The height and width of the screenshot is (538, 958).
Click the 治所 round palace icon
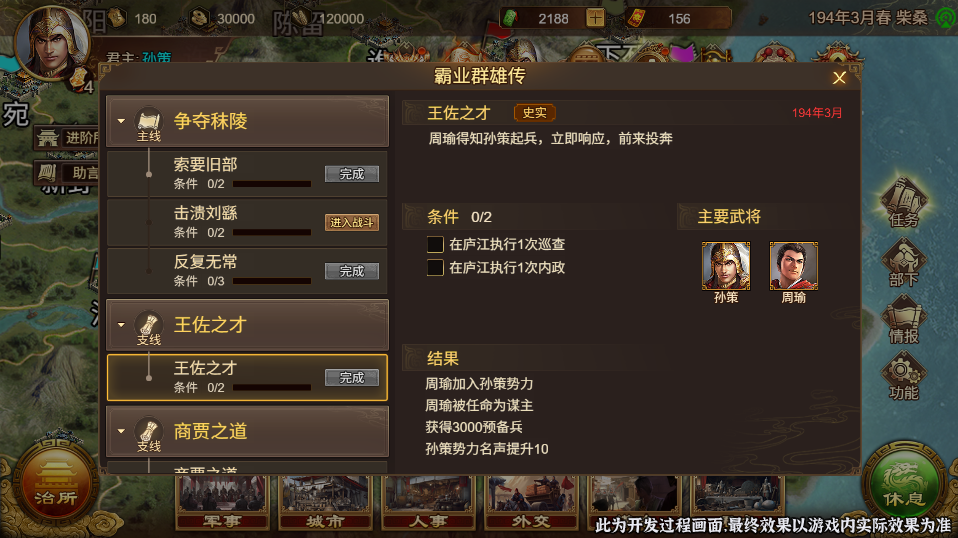click(56, 484)
